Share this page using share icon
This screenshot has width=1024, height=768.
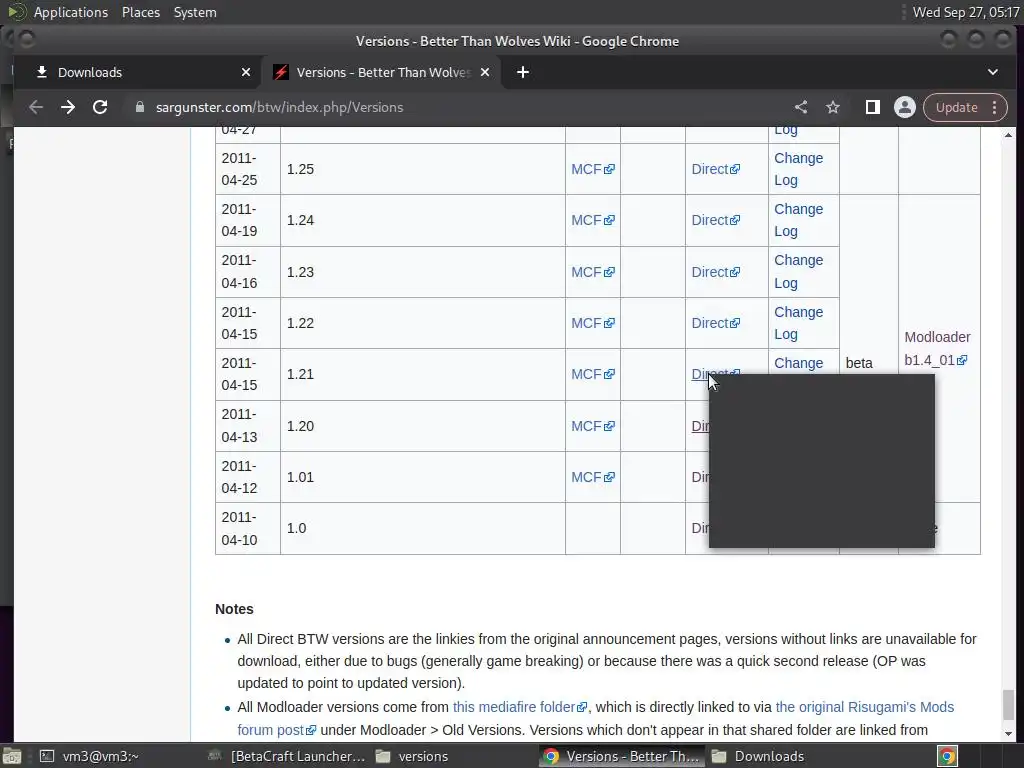click(801, 107)
